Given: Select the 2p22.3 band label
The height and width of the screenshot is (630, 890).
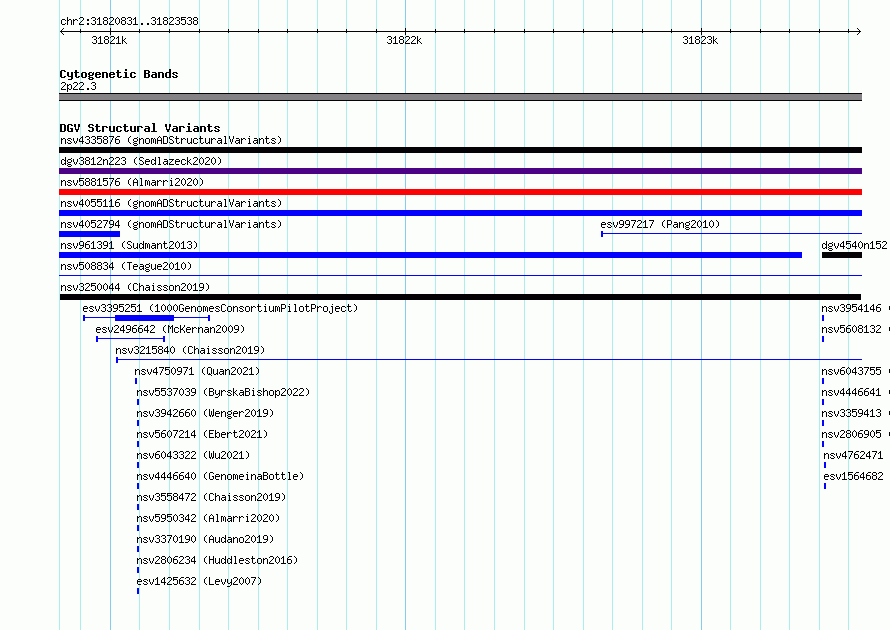Looking at the screenshot, I should pos(78,86).
